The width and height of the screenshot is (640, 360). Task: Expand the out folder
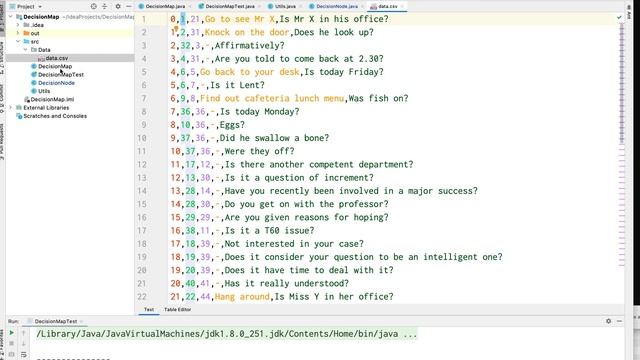[18, 33]
